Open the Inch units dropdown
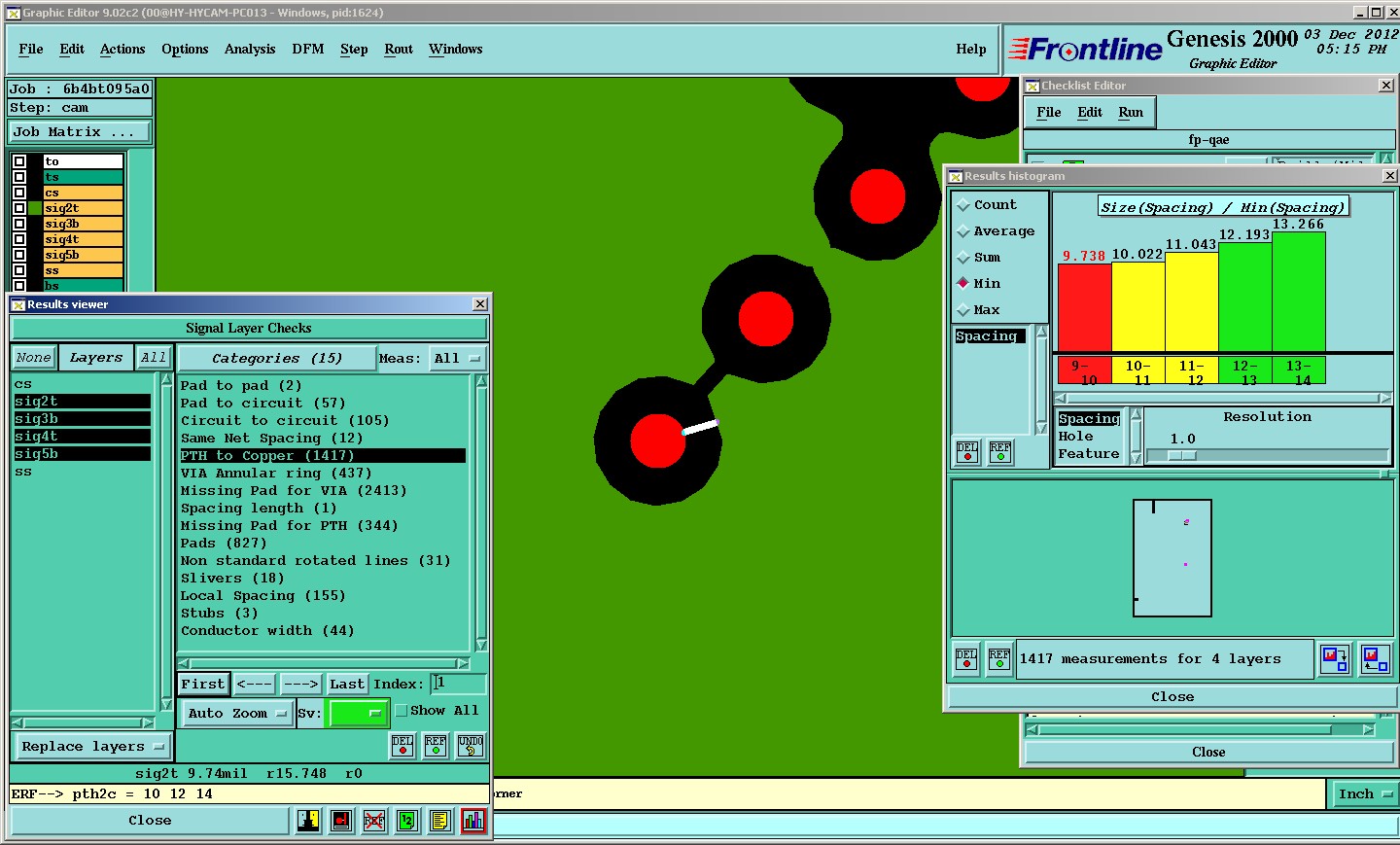This screenshot has width=1400, height=845. coord(1364,794)
